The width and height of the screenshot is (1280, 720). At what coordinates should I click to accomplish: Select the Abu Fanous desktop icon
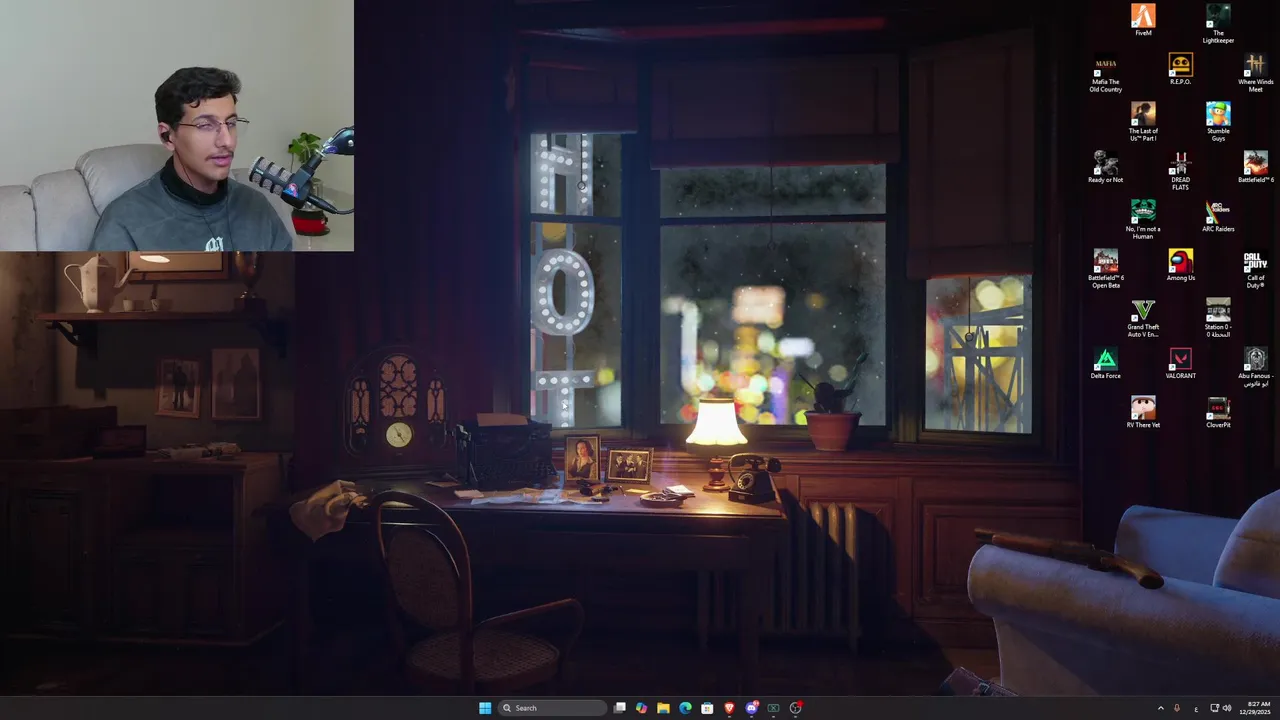1255,367
